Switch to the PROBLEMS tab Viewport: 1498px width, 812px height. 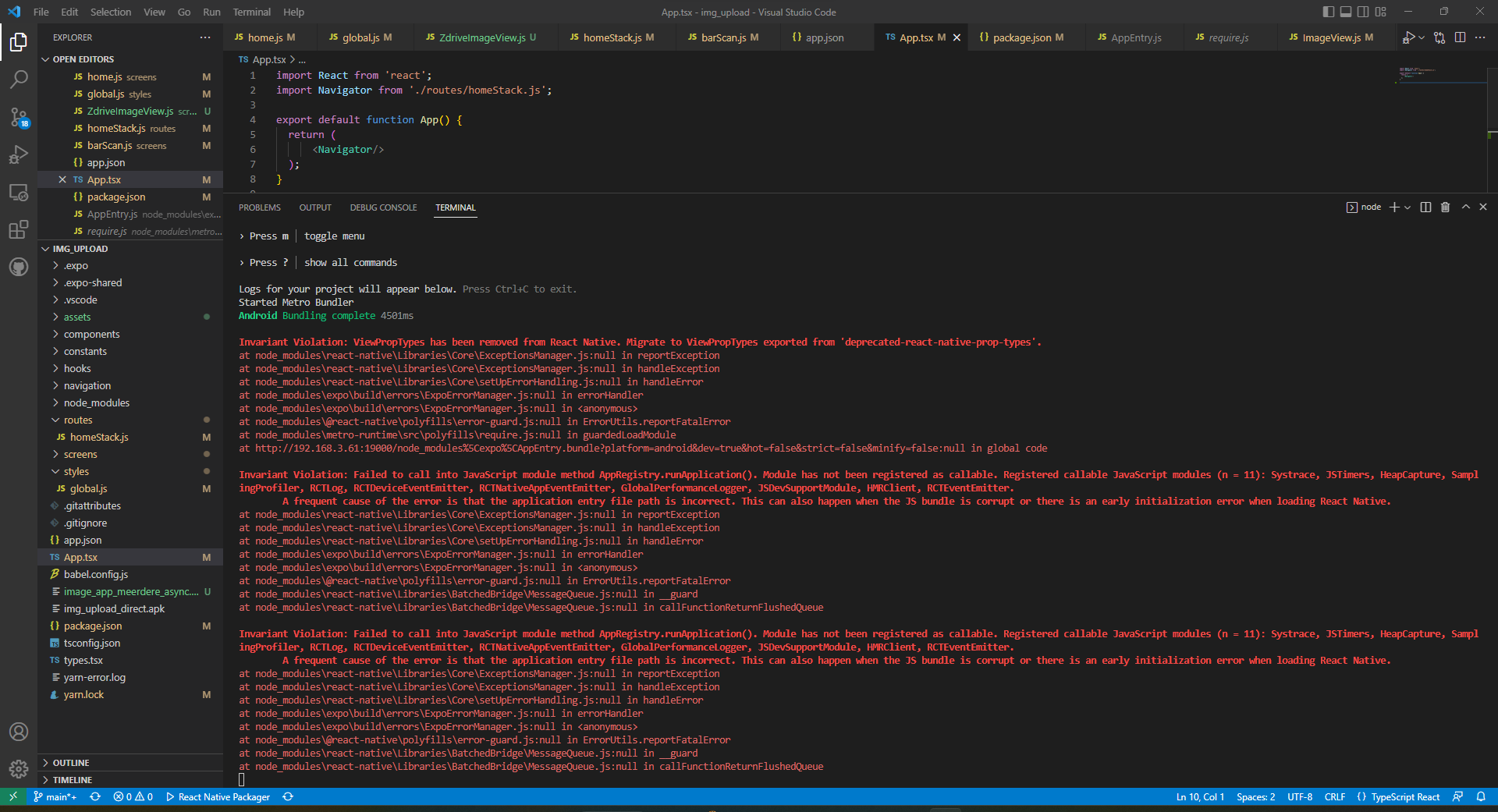(x=260, y=207)
